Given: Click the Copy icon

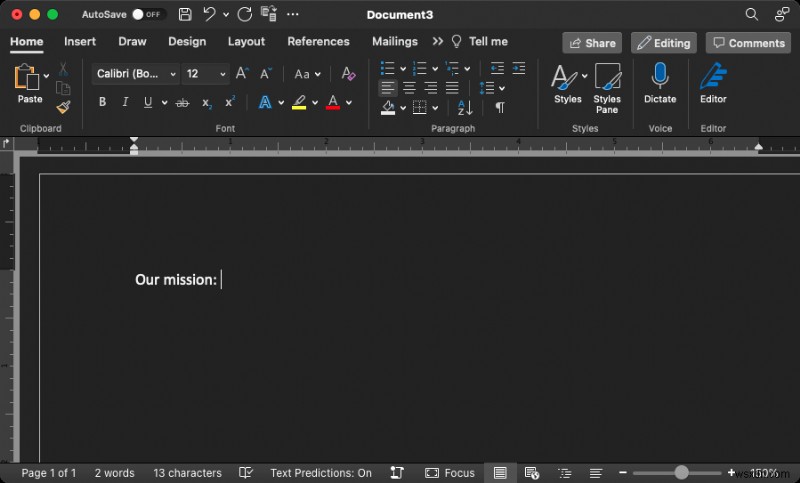Looking at the screenshot, I should (63, 88).
